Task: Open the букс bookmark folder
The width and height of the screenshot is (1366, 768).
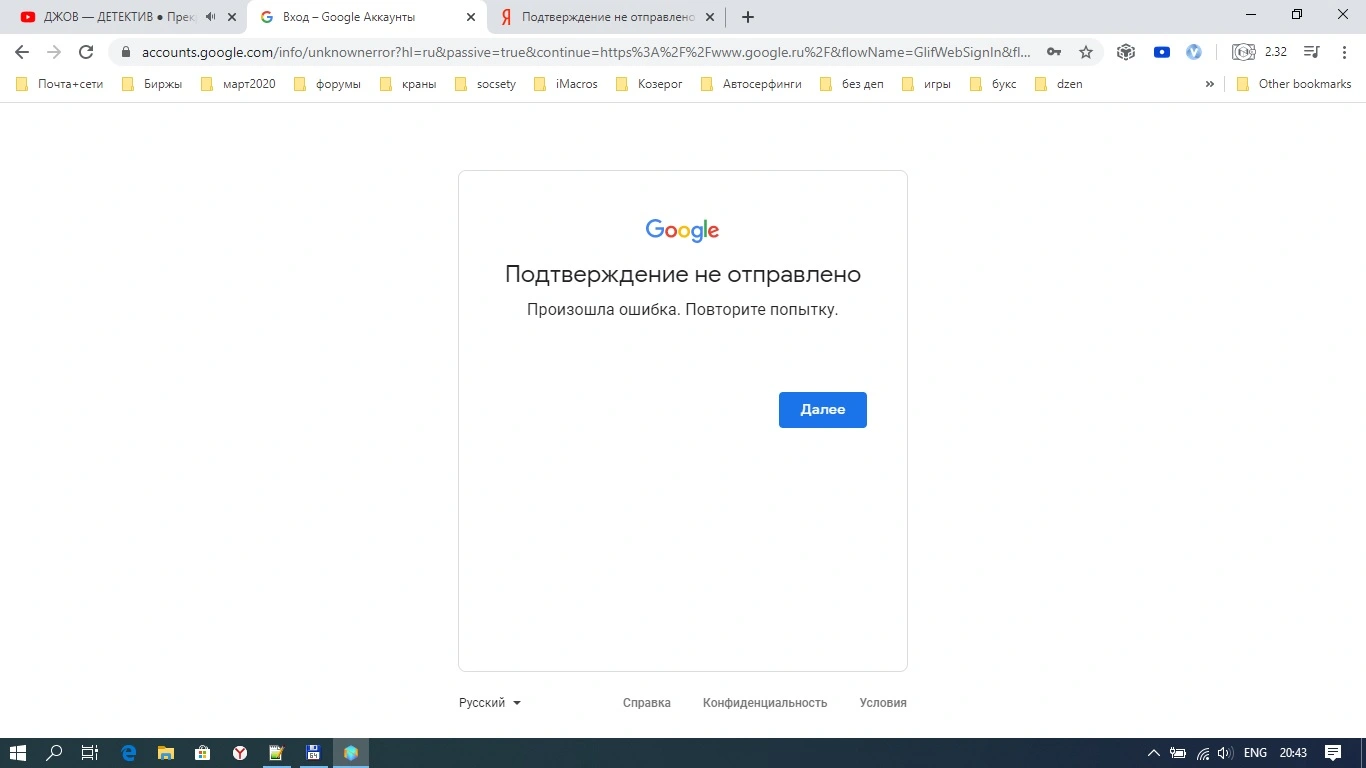Action: coord(993,84)
